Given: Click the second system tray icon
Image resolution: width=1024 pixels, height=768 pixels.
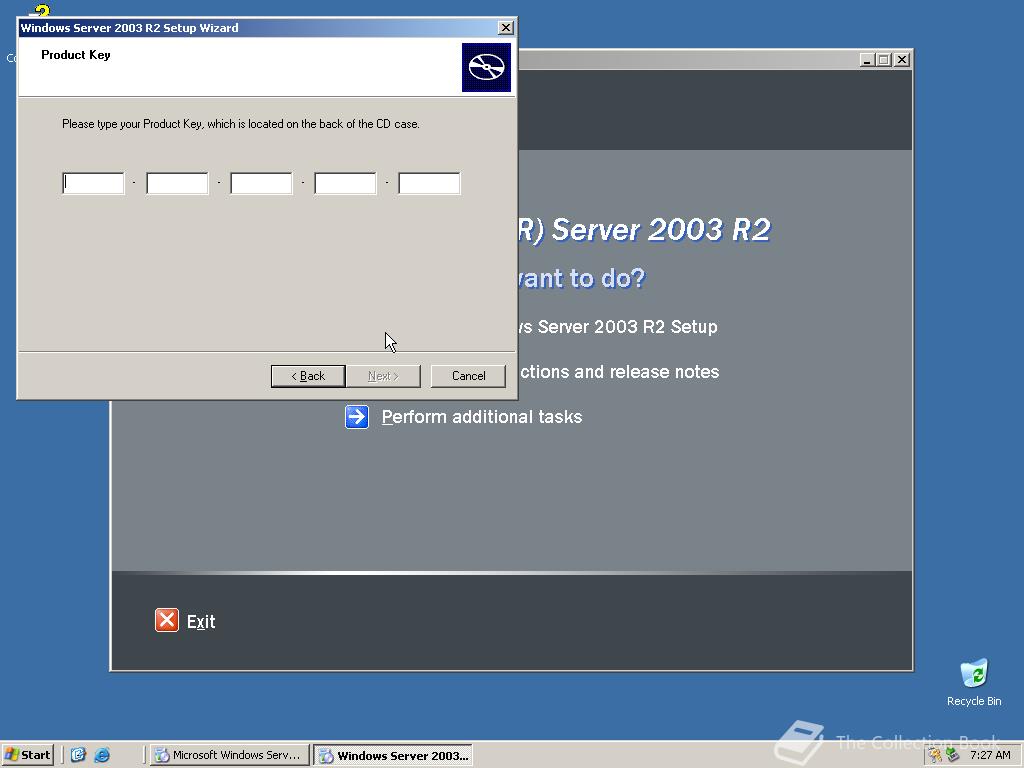Looking at the screenshot, I should (953, 756).
